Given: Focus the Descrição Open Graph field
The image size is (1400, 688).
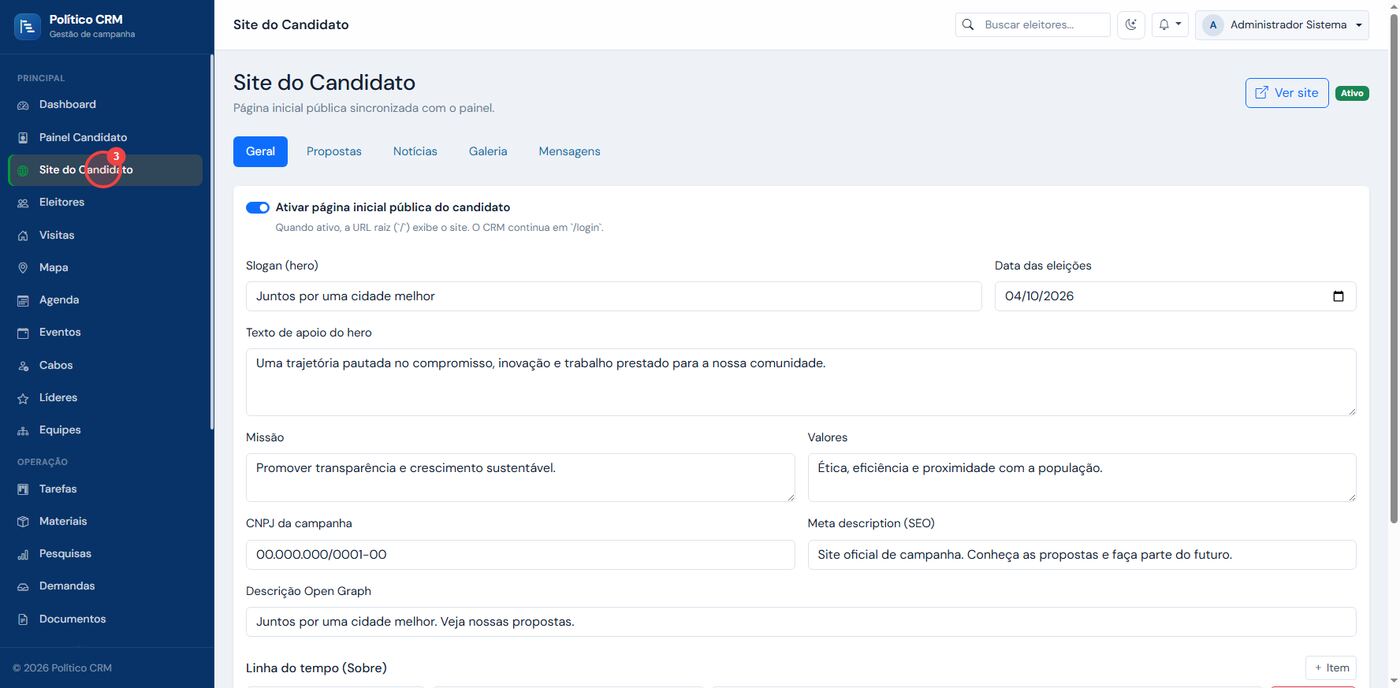Looking at the screenshot, I should pos(801,622).
